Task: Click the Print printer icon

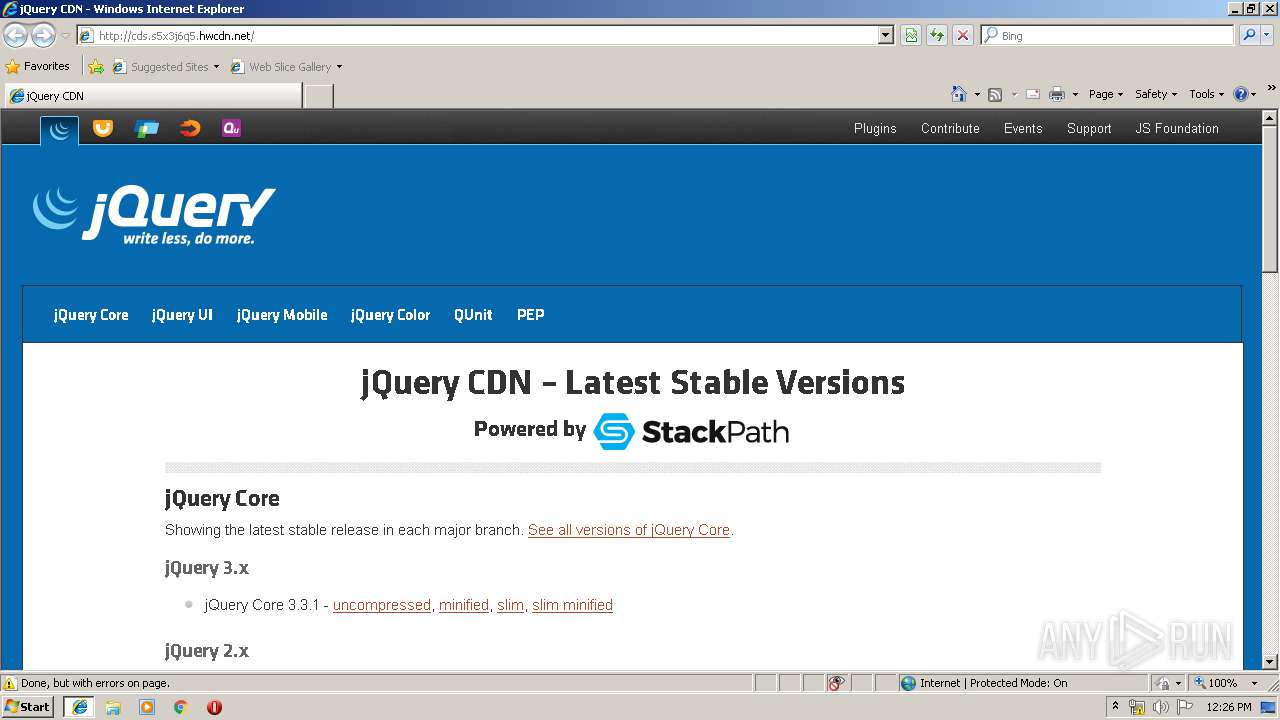Action: (x=1057, y=94)
